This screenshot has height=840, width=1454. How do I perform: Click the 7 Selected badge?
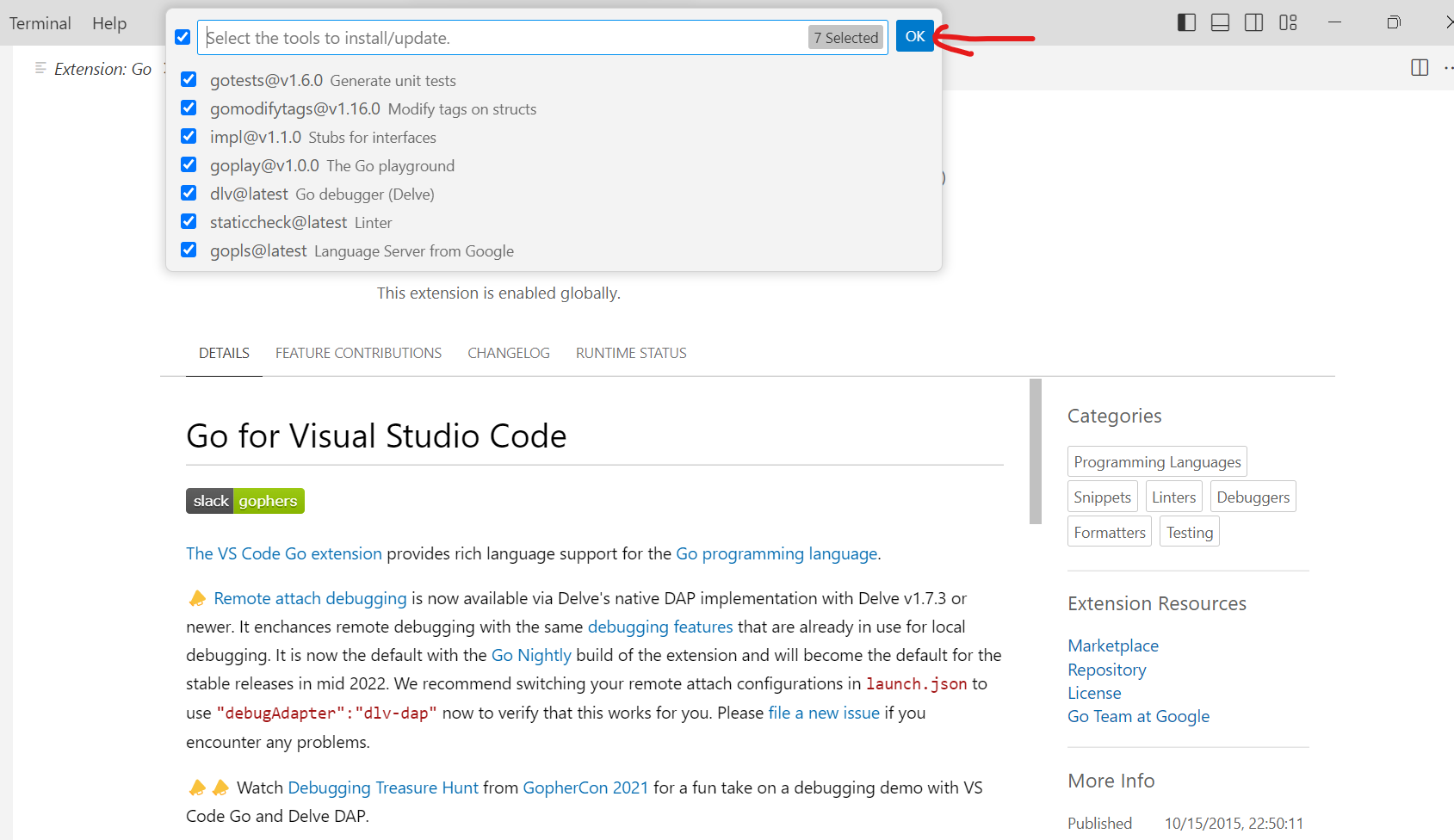coord(846,38)
